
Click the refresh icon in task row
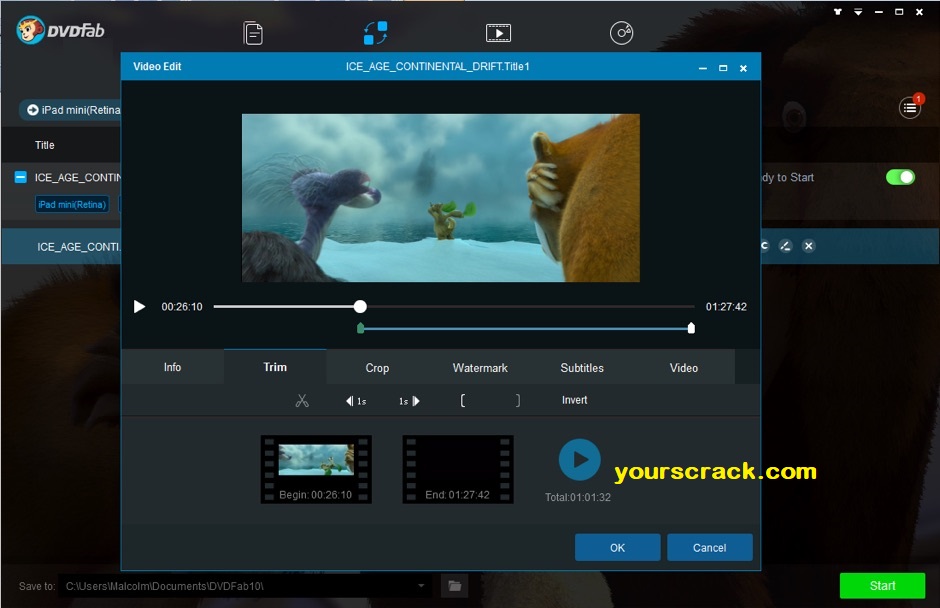pyautogui.click(x=764, y=246)
